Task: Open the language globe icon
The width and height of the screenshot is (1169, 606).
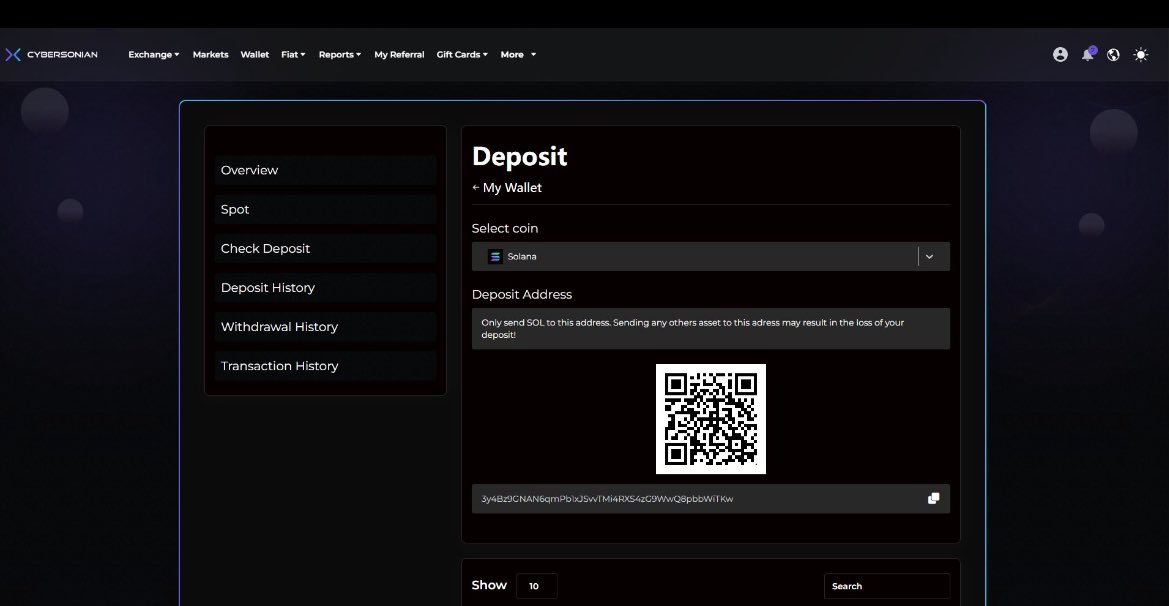Action: [1113, 54]
